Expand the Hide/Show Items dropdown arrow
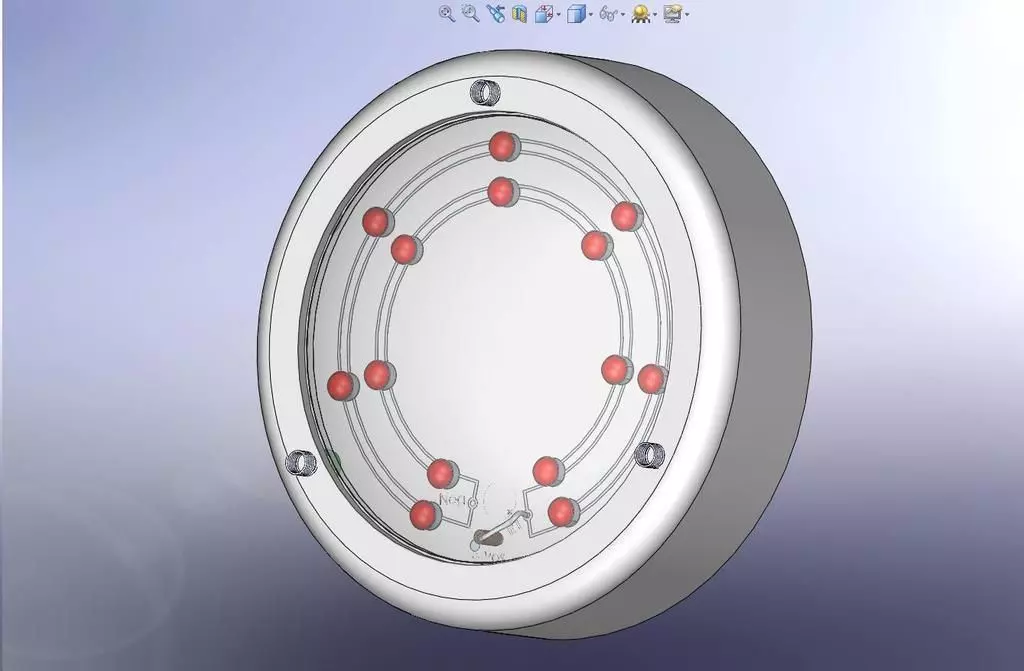This screenshot has height=671, width=1024. pos(622,15)
